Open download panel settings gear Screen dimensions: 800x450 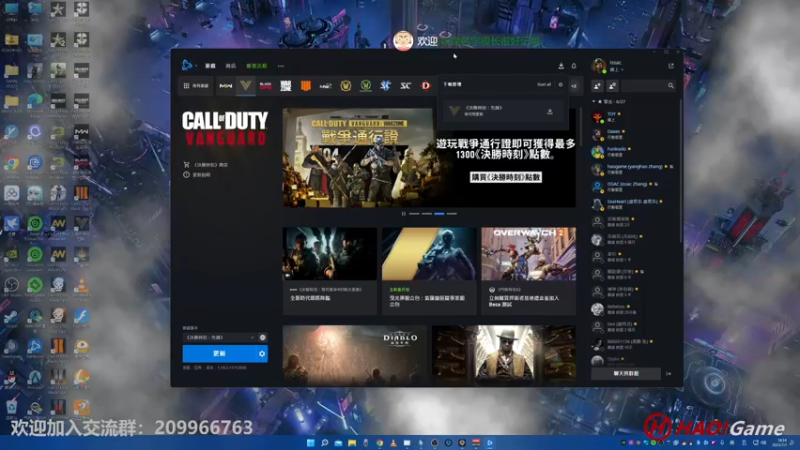tap(560, 85)
